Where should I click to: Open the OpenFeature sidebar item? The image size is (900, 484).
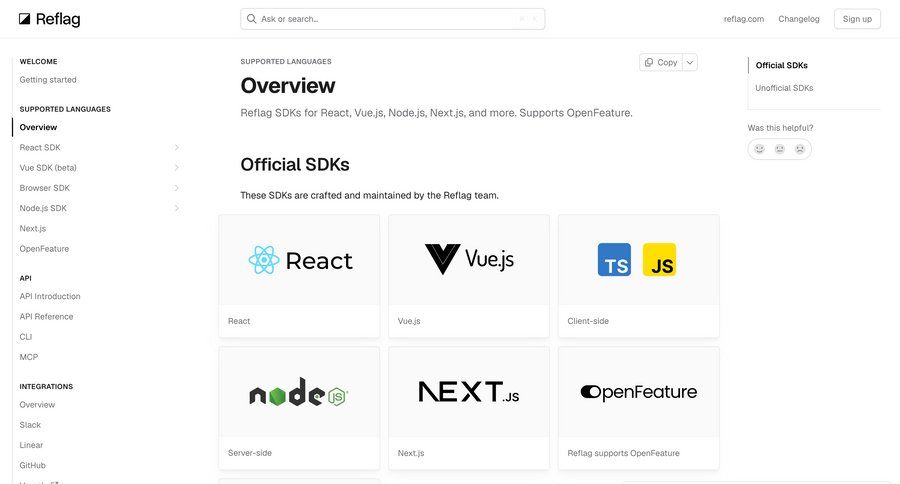pos(44,249)
